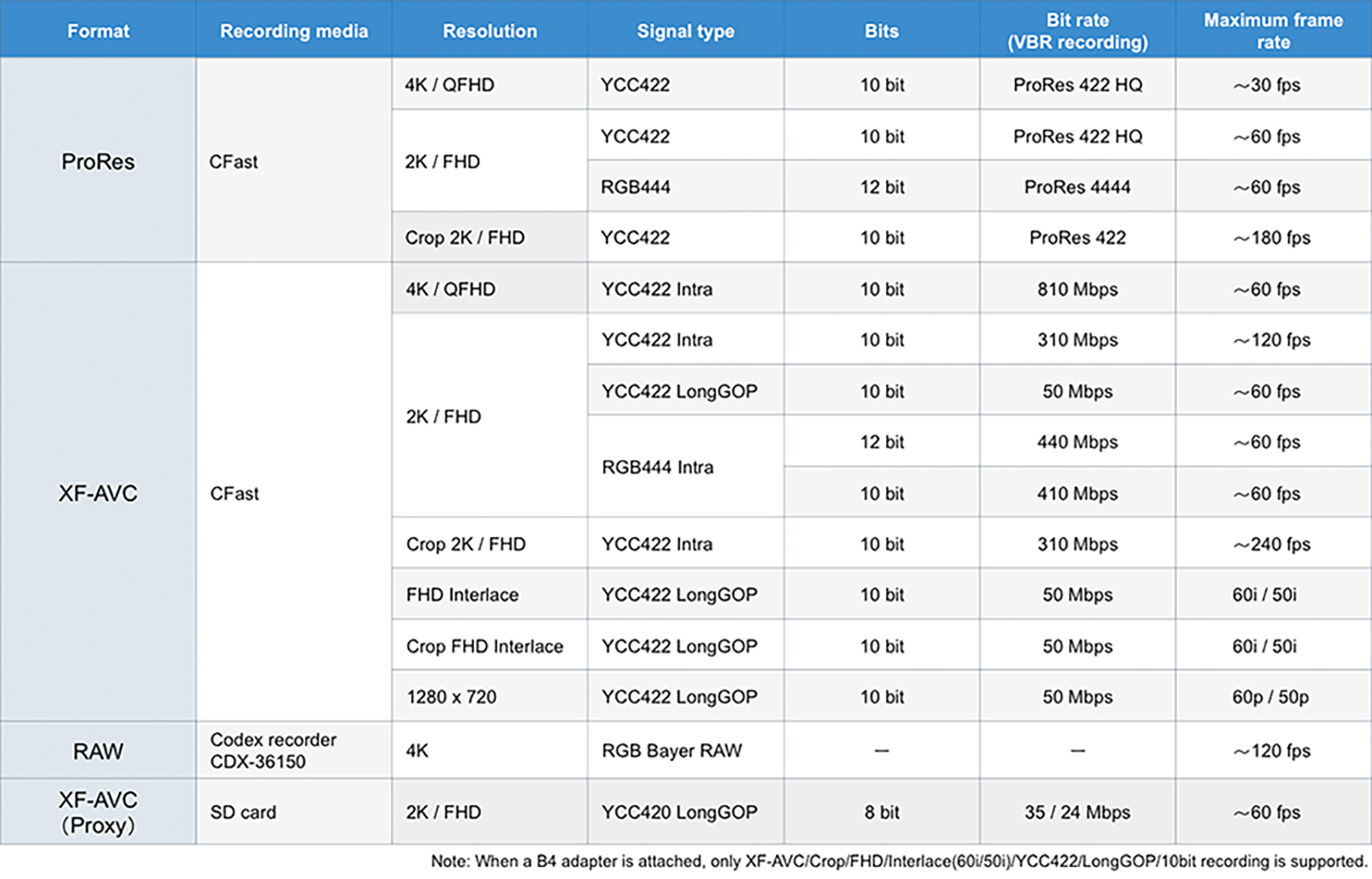Image resolution: width=1372 pixels, height=879 pixels.
Task: Select the Maximum frame rate header
Action: pyautogui.click(x=1273, y=31)
